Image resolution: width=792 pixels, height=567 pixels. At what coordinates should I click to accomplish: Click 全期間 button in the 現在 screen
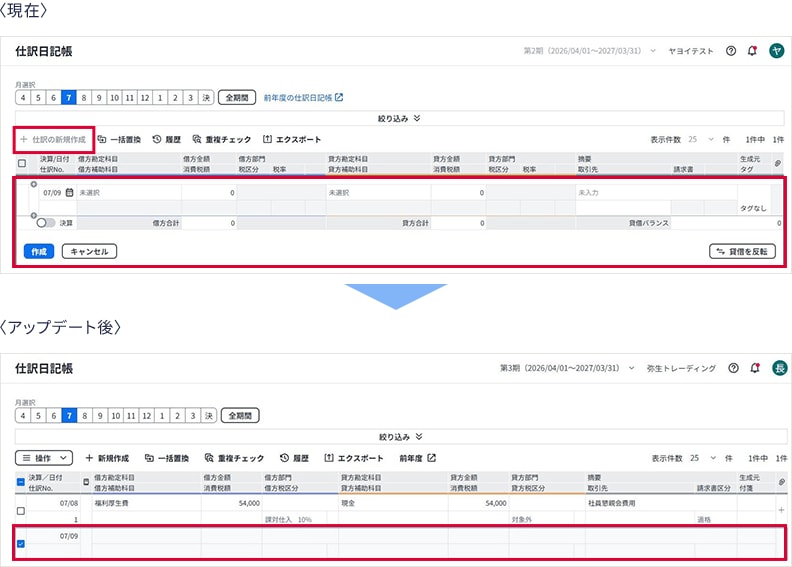(x=237, y=97)
